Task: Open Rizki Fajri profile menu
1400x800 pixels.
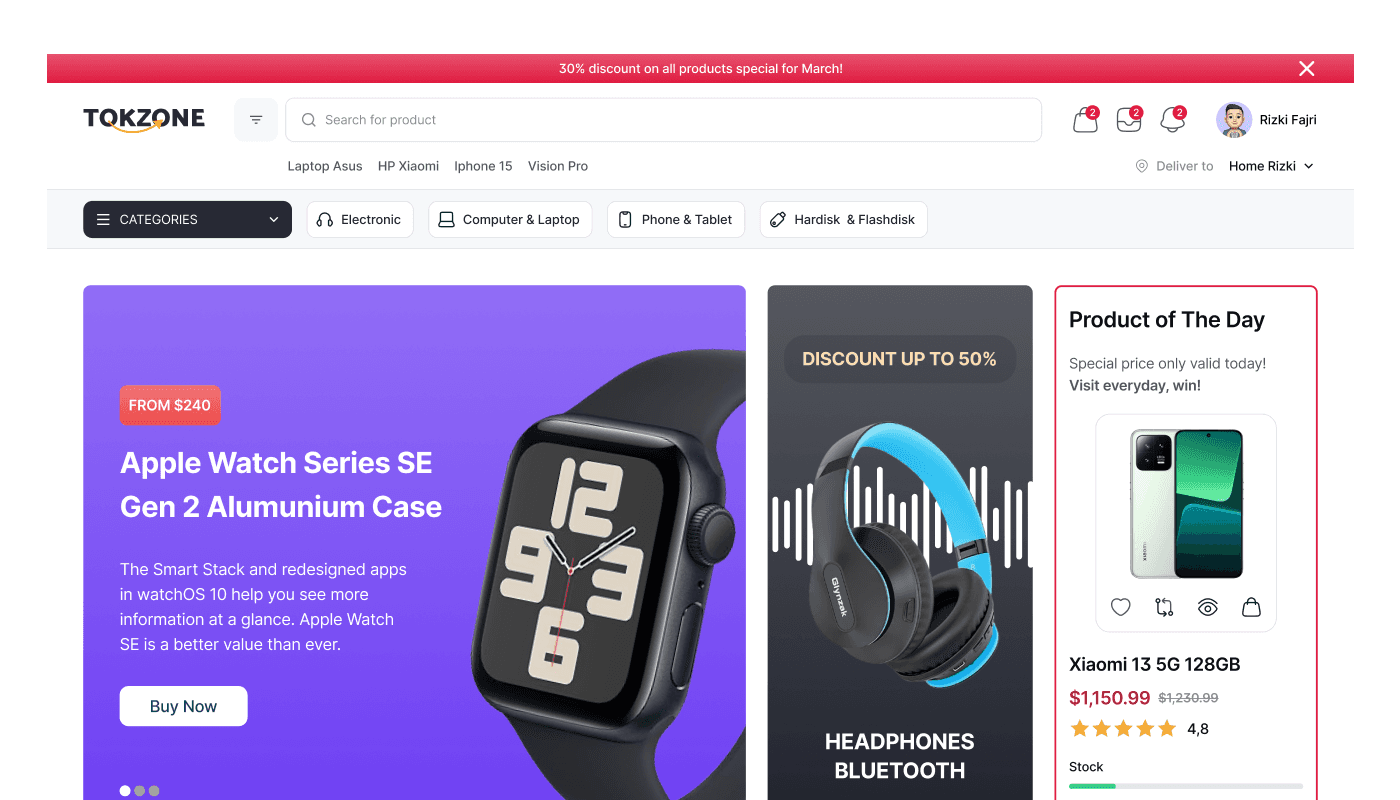Action: coord(1266,120)
